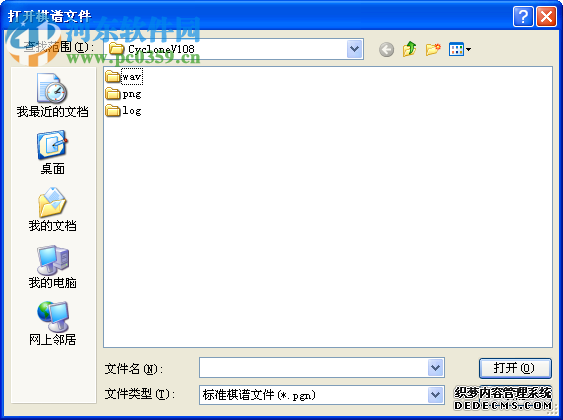Expand the 文件类型 dropdown arrow
The width and height of the screenshot is (563, 420).
(x=436, y=395)
